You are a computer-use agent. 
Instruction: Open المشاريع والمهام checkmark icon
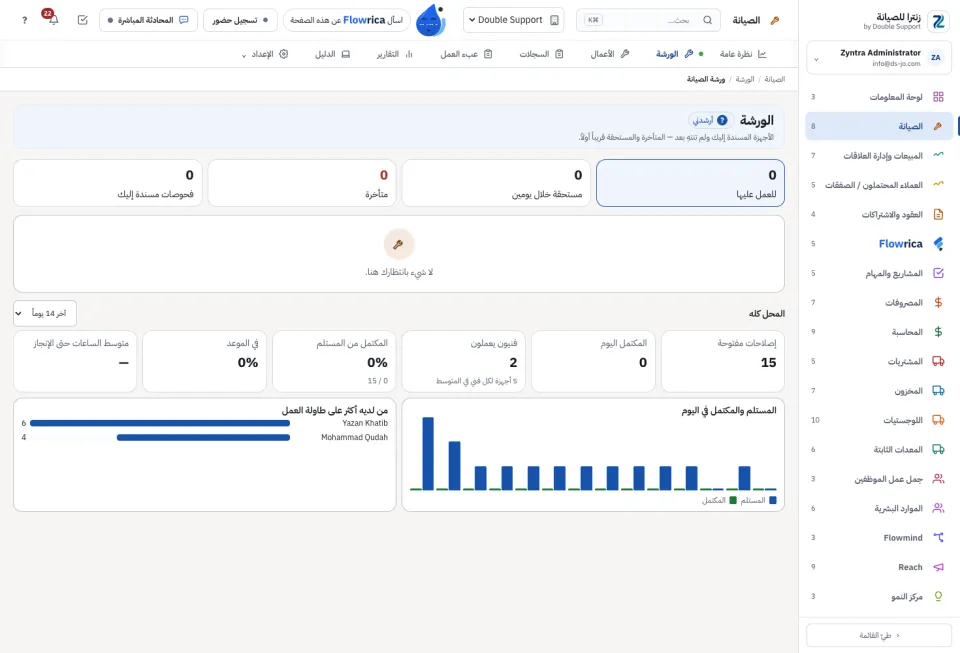(938, 273)
